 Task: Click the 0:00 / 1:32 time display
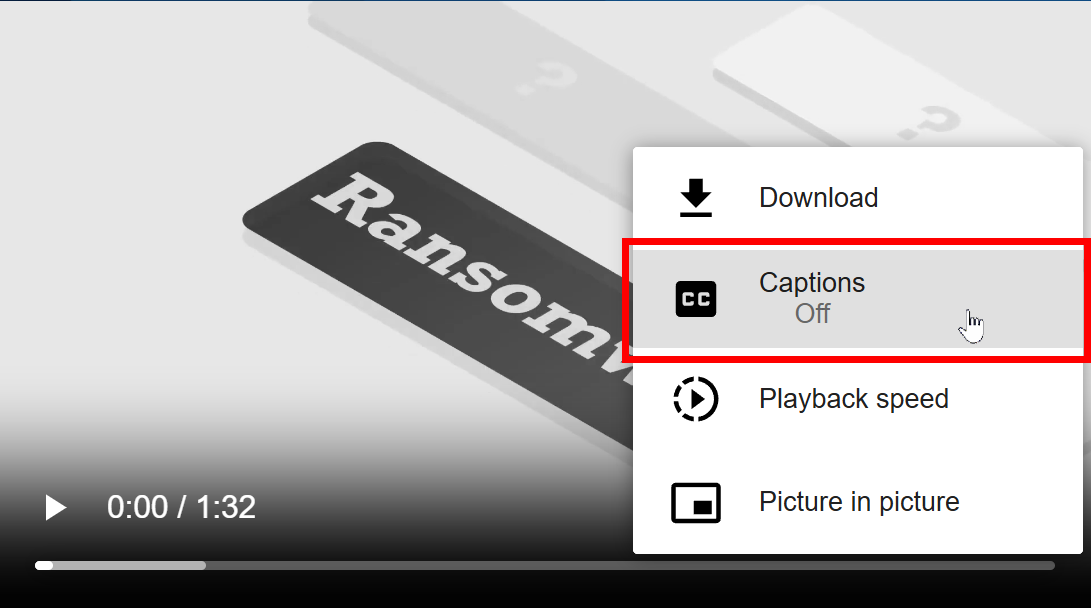(x=181, y=507)
